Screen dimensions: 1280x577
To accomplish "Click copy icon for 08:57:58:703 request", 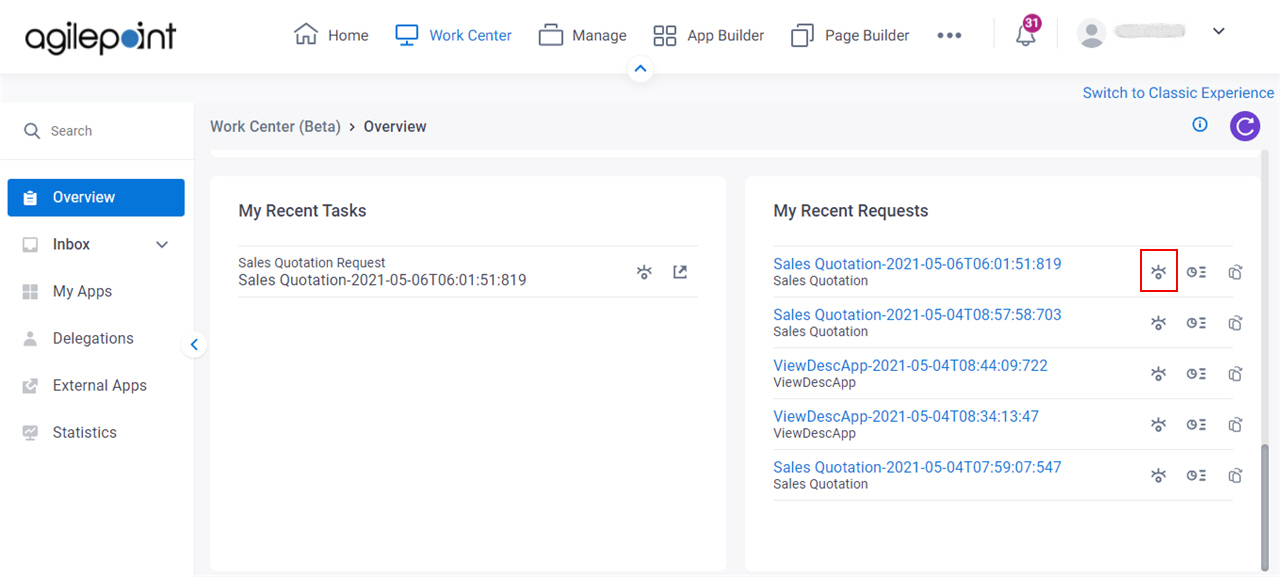I will pos(1235,323).
